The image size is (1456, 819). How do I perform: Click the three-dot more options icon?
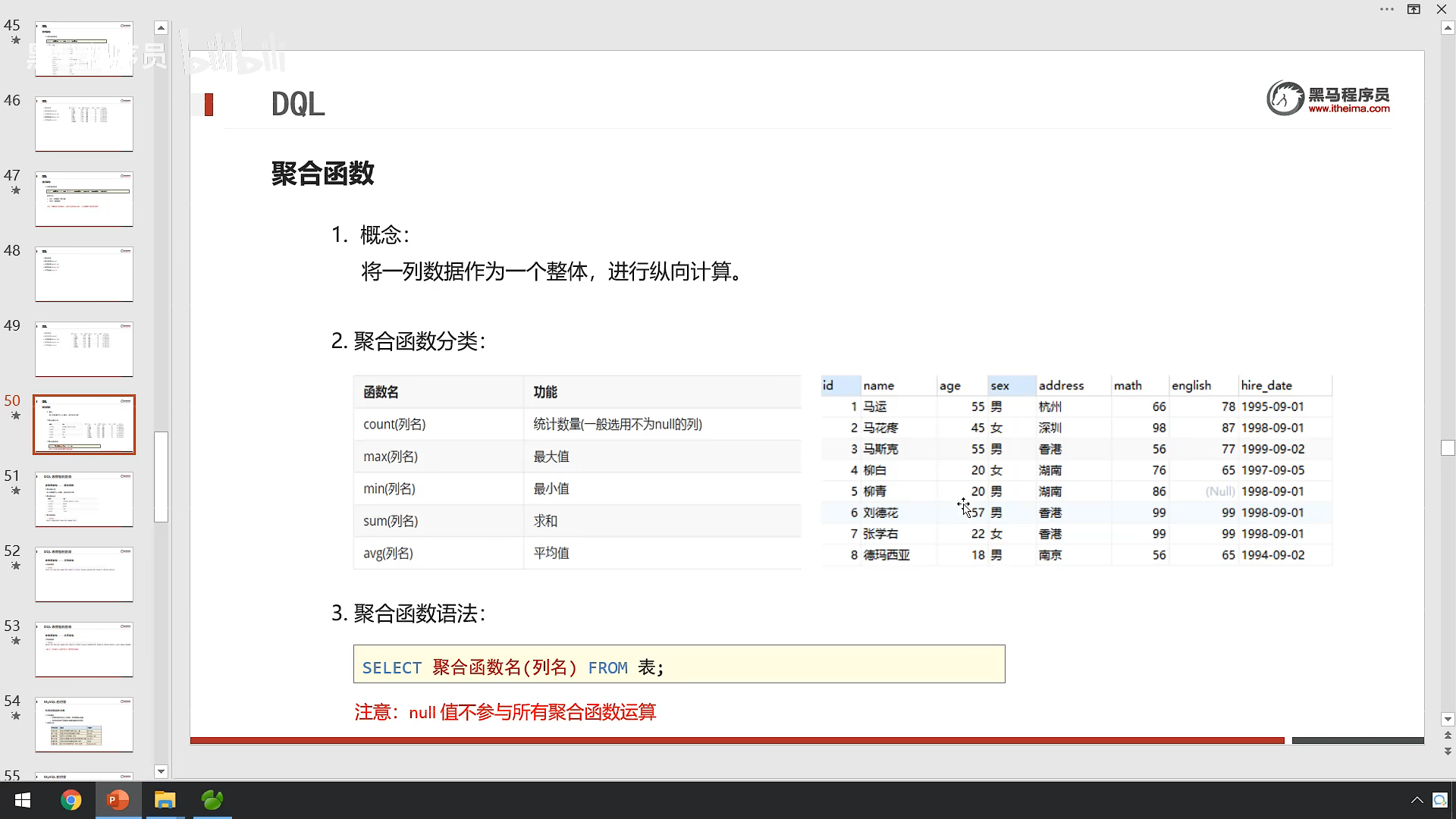click(x=1387, y=9)
